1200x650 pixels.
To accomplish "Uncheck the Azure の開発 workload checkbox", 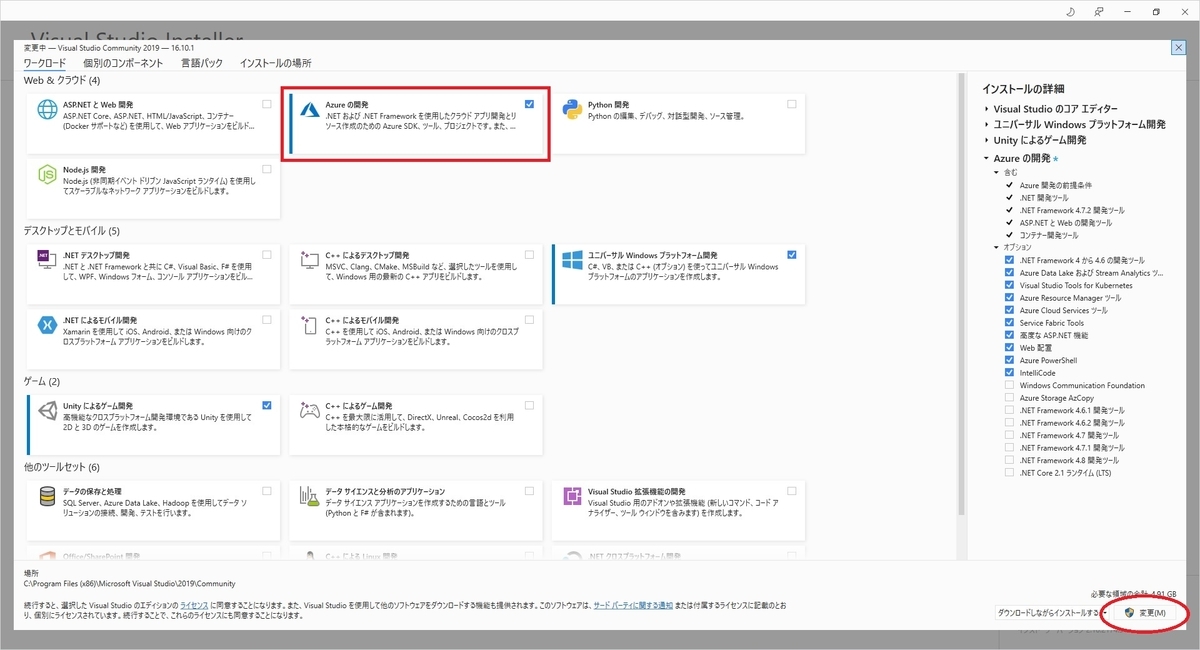I will [x=529, y=104].
